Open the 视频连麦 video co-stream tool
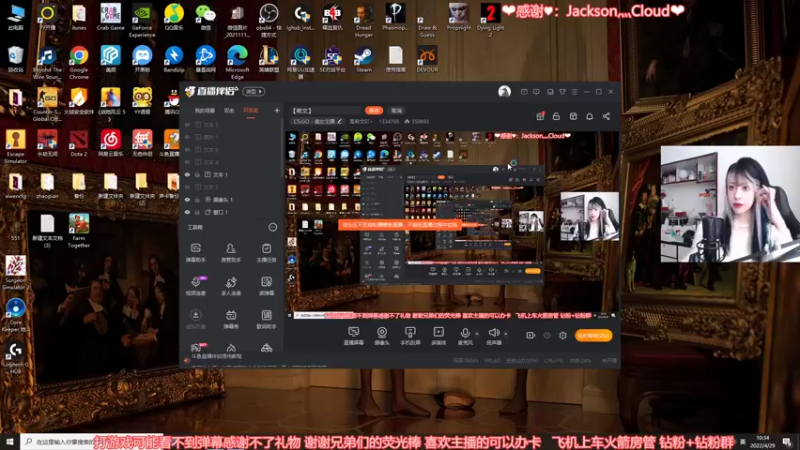Image resolution: width=800 pixels, height=450 pixels. (195, 286)
